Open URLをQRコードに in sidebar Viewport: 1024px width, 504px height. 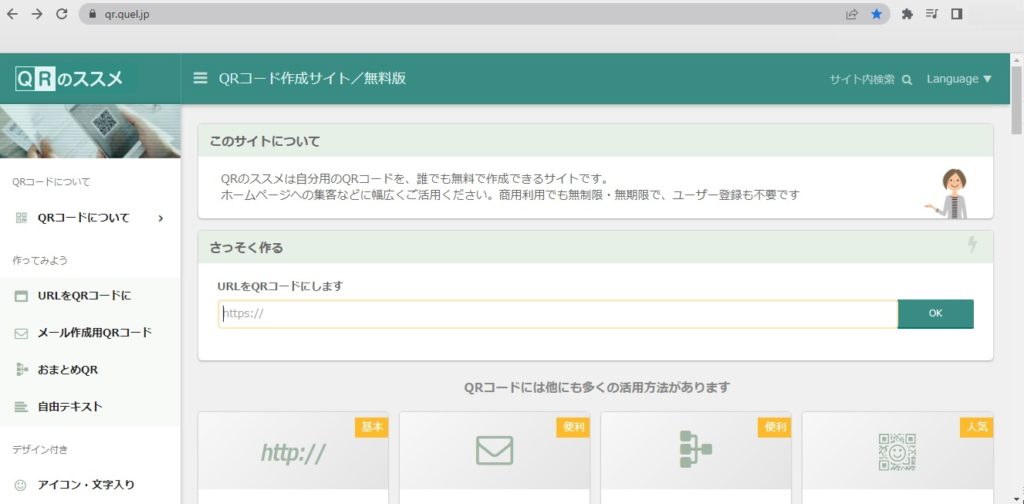[x=84, y=296]
